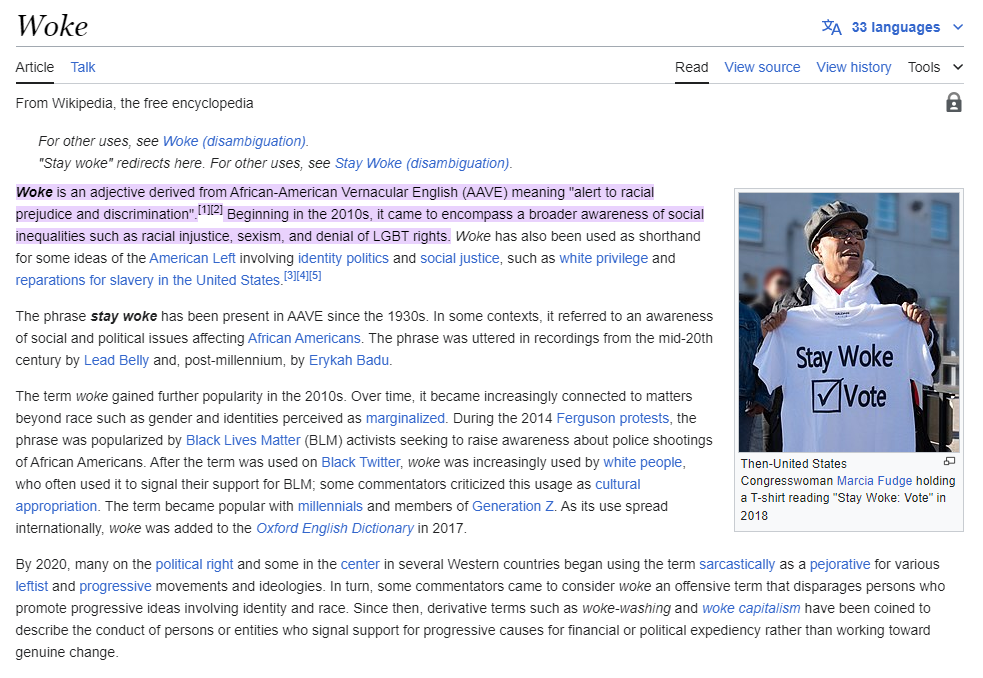Click citation reference [1]
Screen dimensions: 983x678
click(204, 209)
